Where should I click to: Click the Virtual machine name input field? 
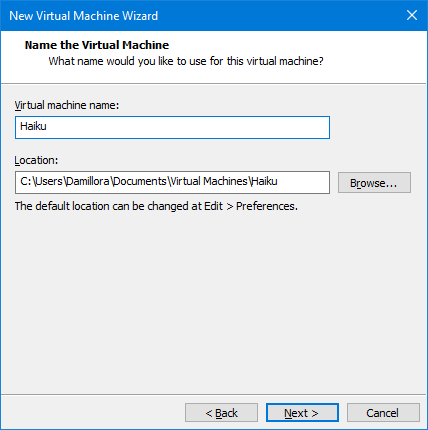coord(172,127)
